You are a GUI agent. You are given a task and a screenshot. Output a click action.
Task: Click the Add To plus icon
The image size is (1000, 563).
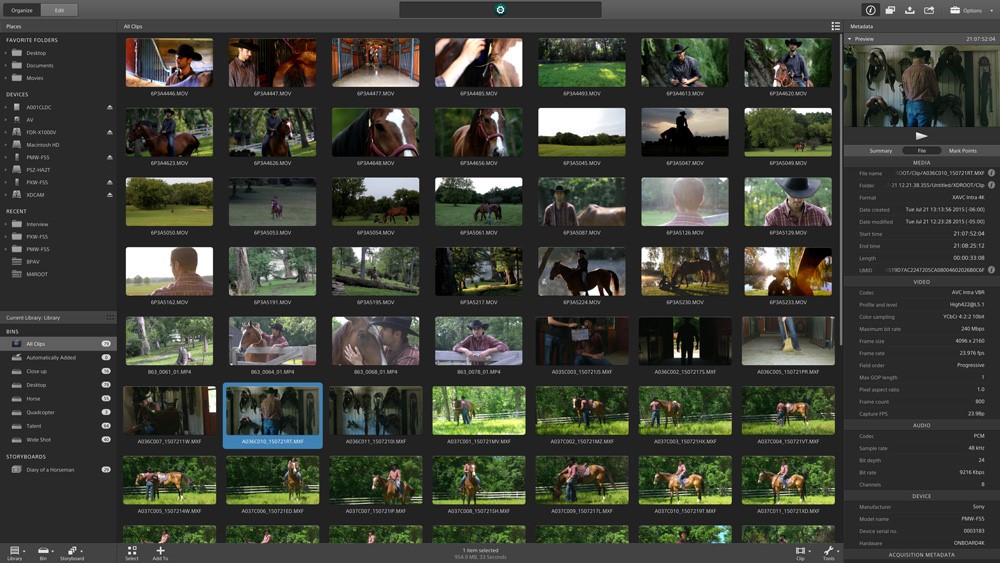(x=160, y=553)
